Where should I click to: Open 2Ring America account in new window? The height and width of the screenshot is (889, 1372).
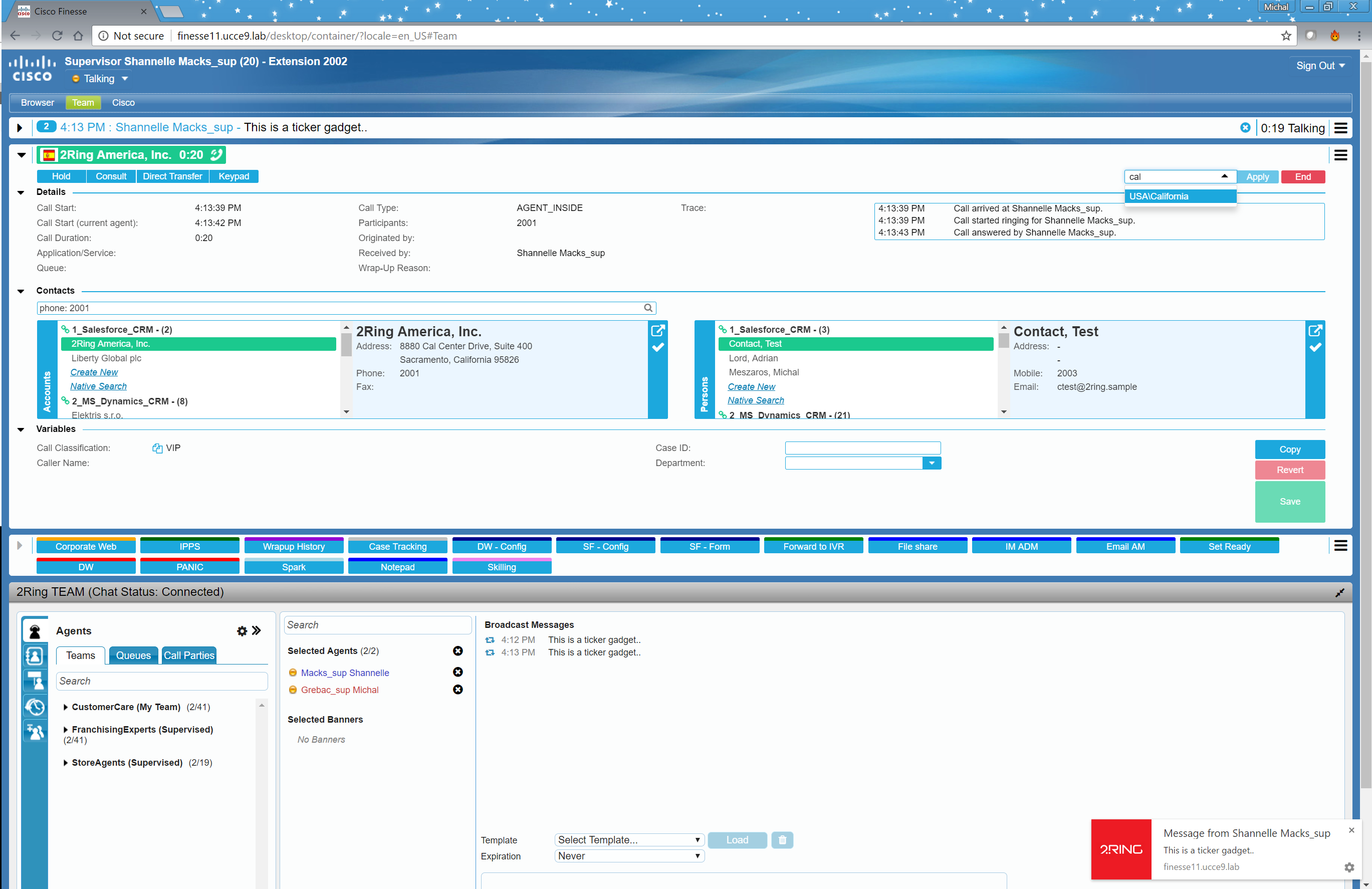pos(658,330)
